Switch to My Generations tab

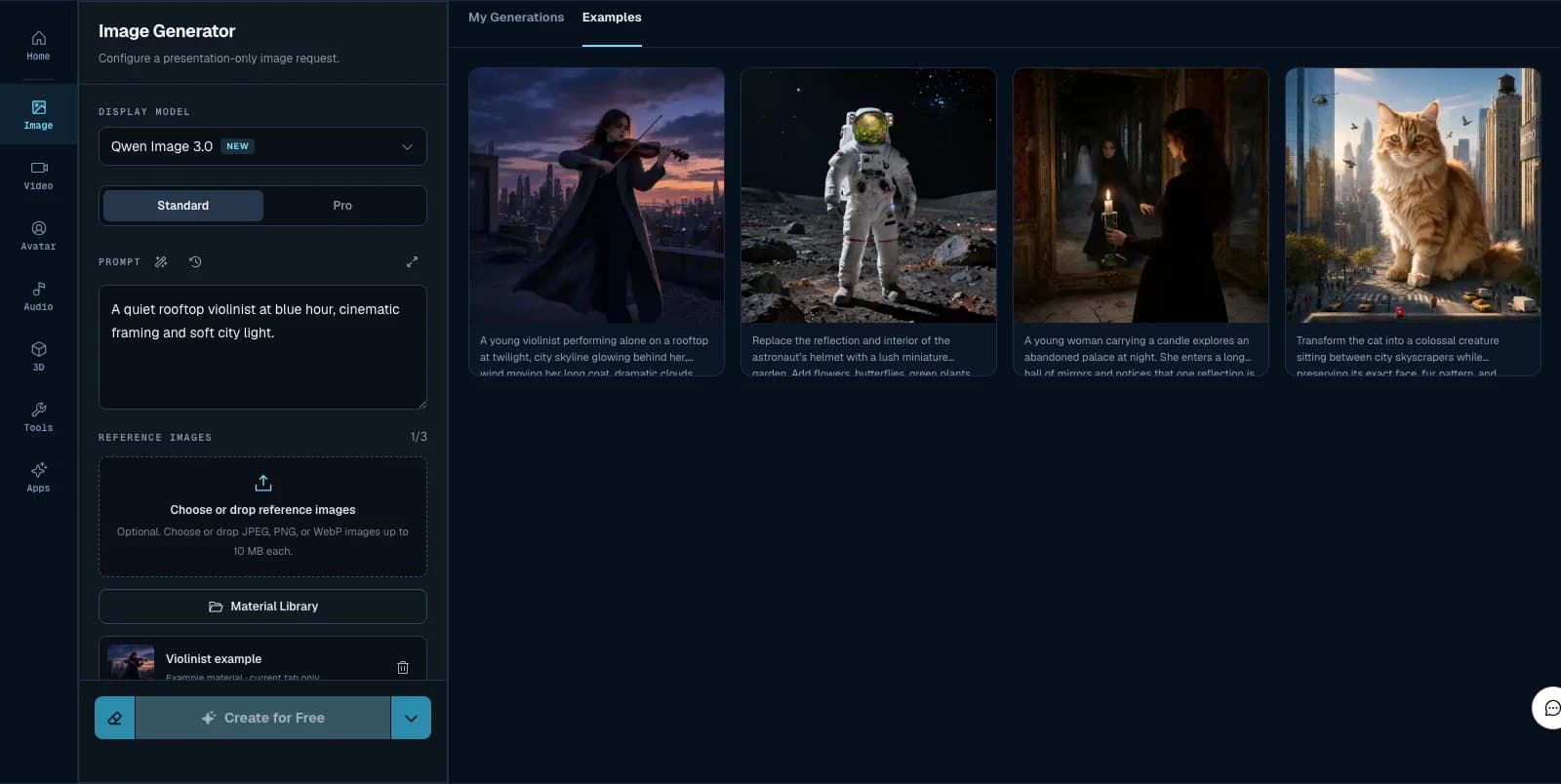point(516,18)
